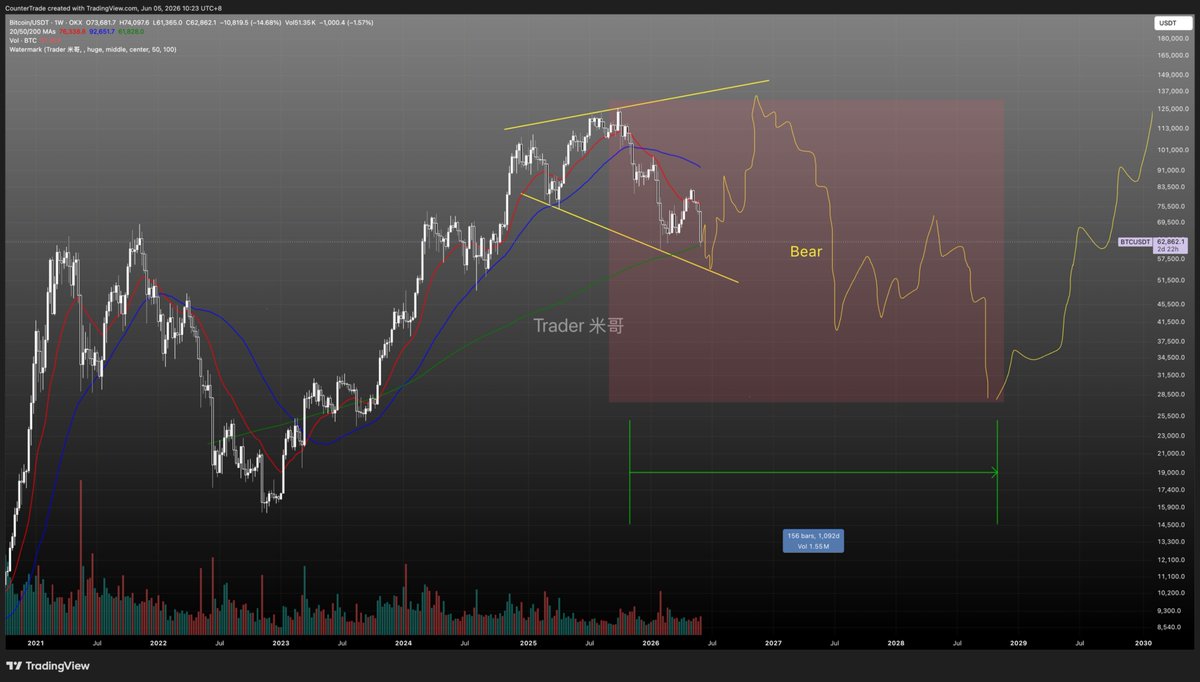
Task: Click the 45,500.0 price axis label
Action: coord(1172,304)
